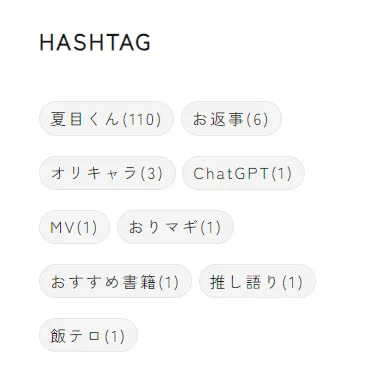
Task: Filter posts by the ChatGPT tag
Action: tap(243, 173)
